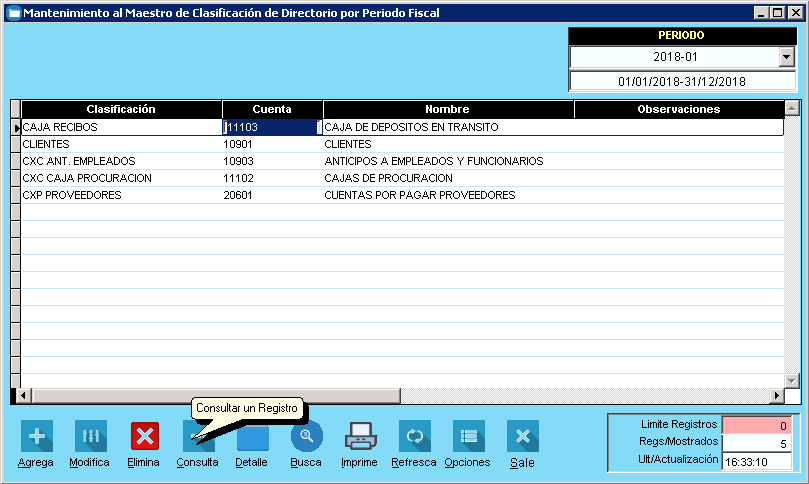Click the Agrega plus icon
Screen dimensions: 809x484
click(x=37, y=436)
